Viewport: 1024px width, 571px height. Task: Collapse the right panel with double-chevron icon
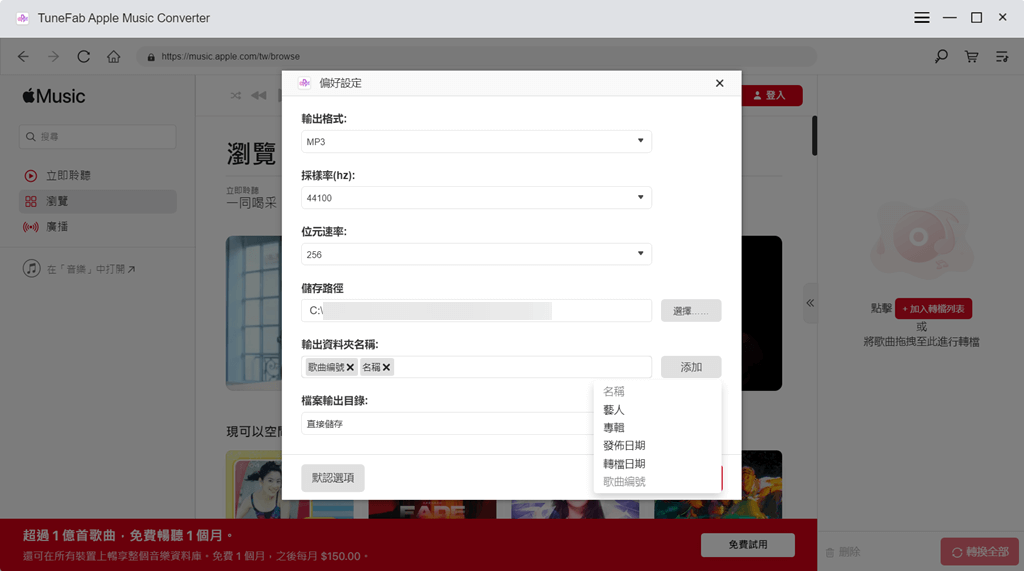point(810,303)
